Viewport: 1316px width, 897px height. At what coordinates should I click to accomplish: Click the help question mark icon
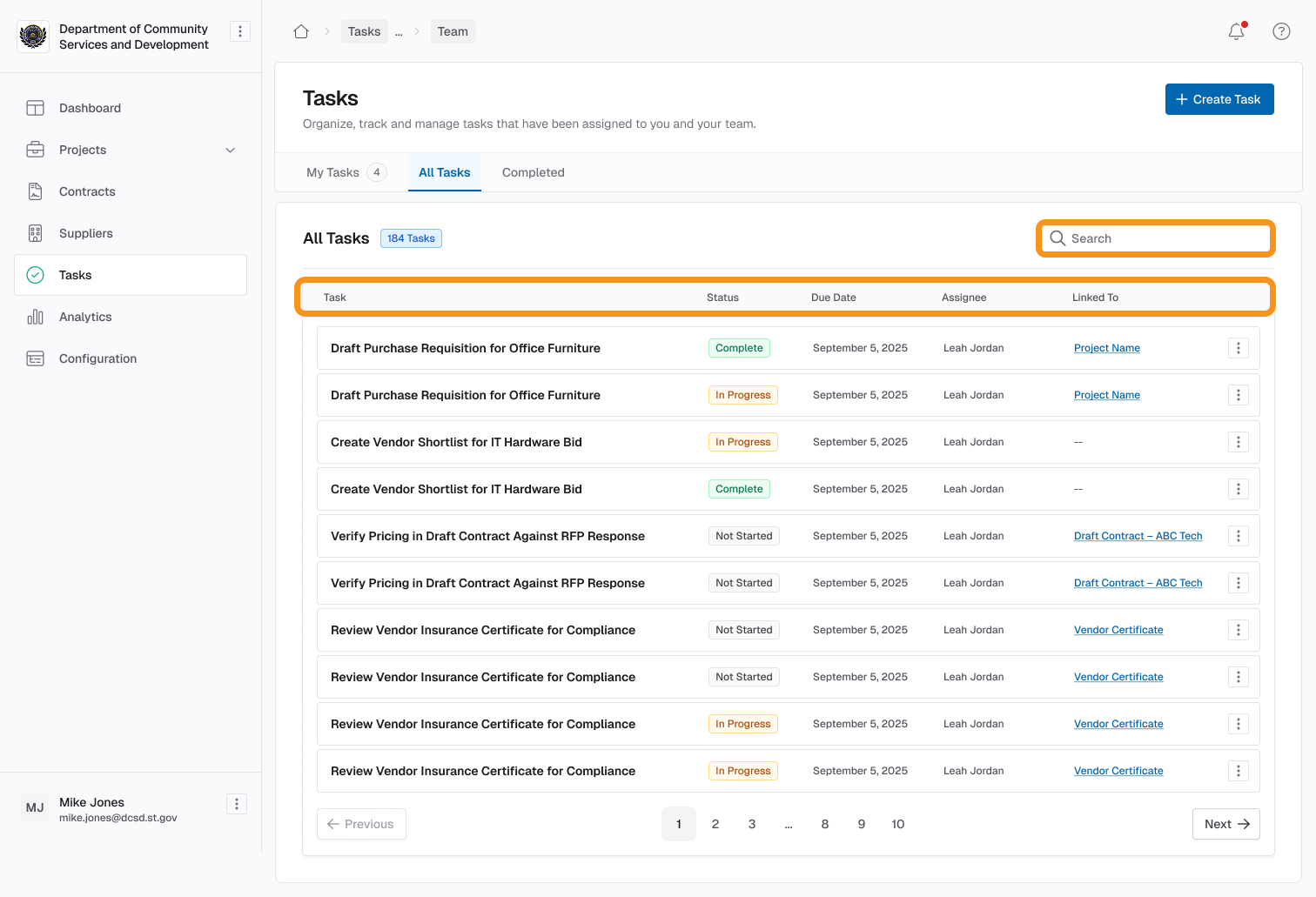click(1281, 31)
